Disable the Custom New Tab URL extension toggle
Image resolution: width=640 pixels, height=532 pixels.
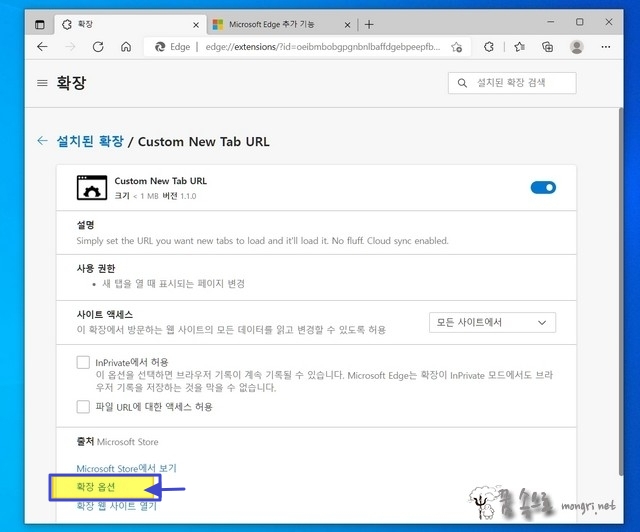(x=543, y=187)
